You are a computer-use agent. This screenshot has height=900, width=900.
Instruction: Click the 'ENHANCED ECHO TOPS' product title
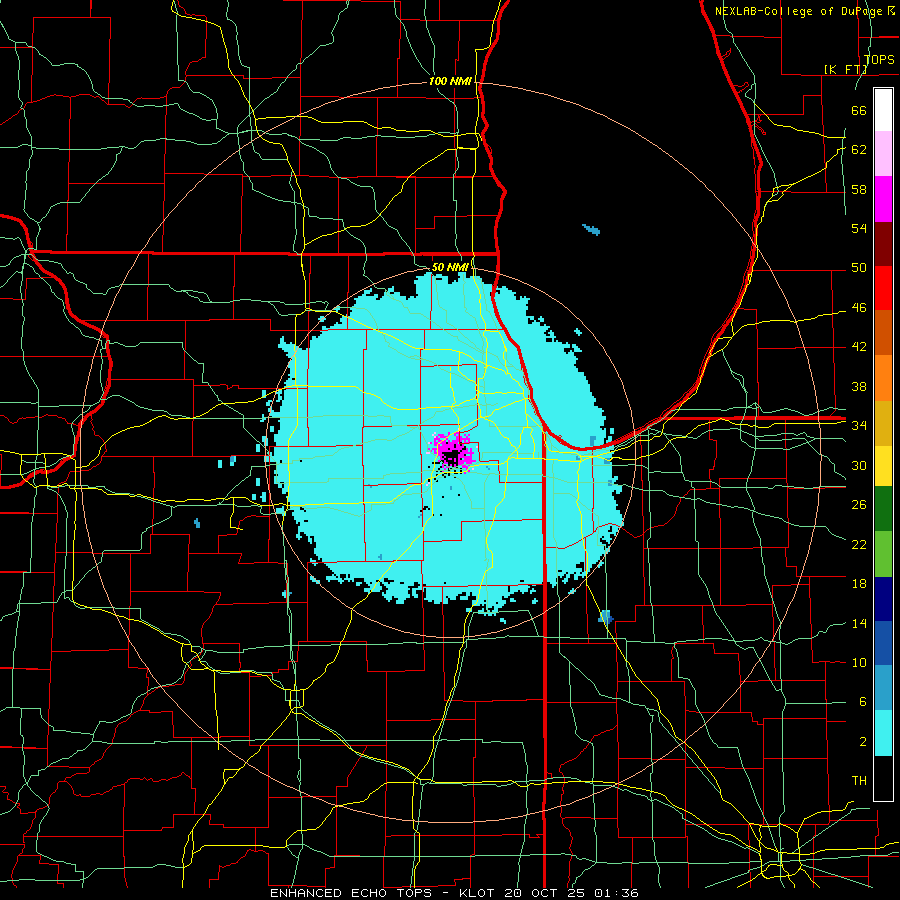(x=351, y=893)
